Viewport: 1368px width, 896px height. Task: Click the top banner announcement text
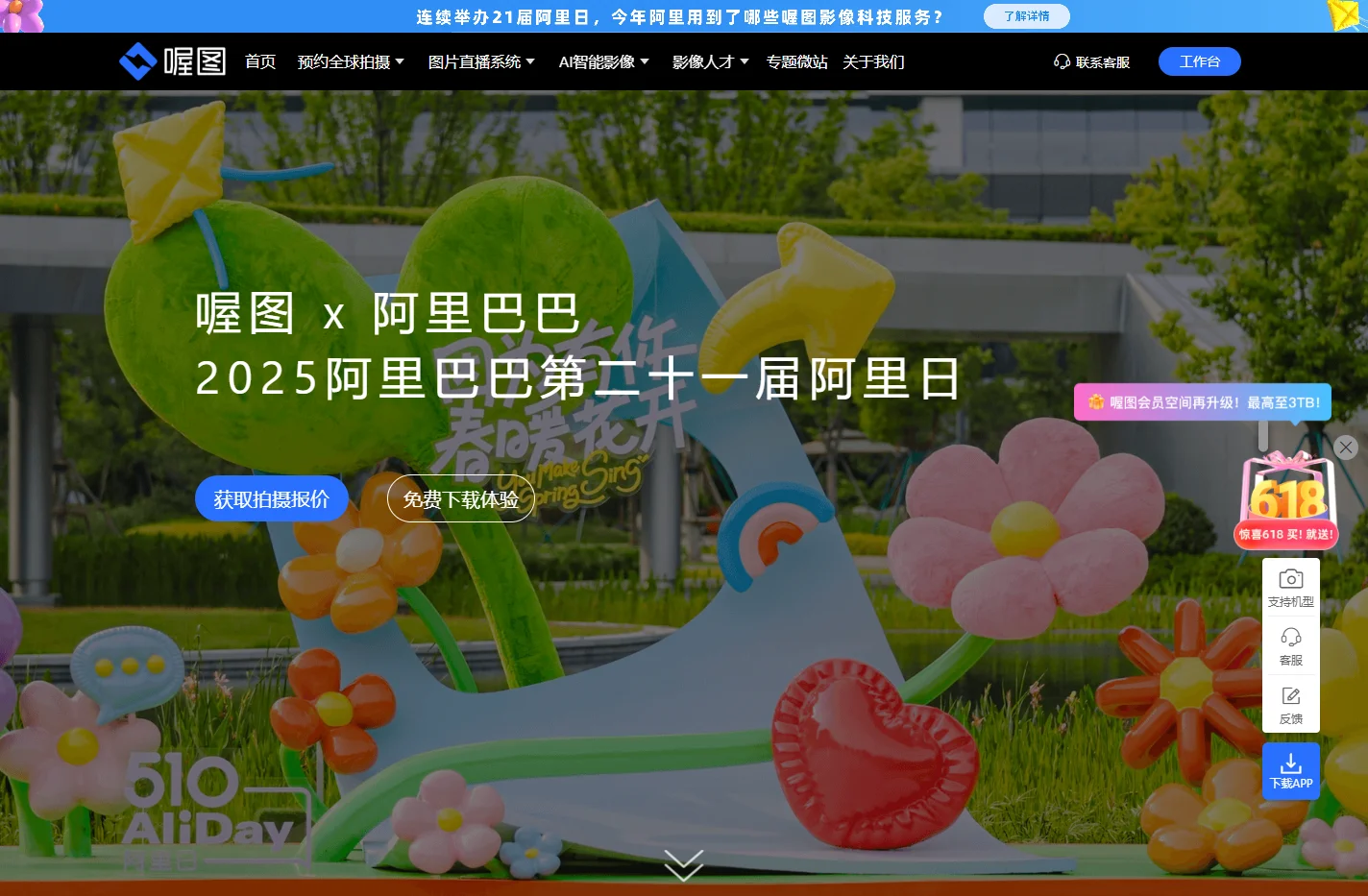pyautogui.click(x=680, y=16)
